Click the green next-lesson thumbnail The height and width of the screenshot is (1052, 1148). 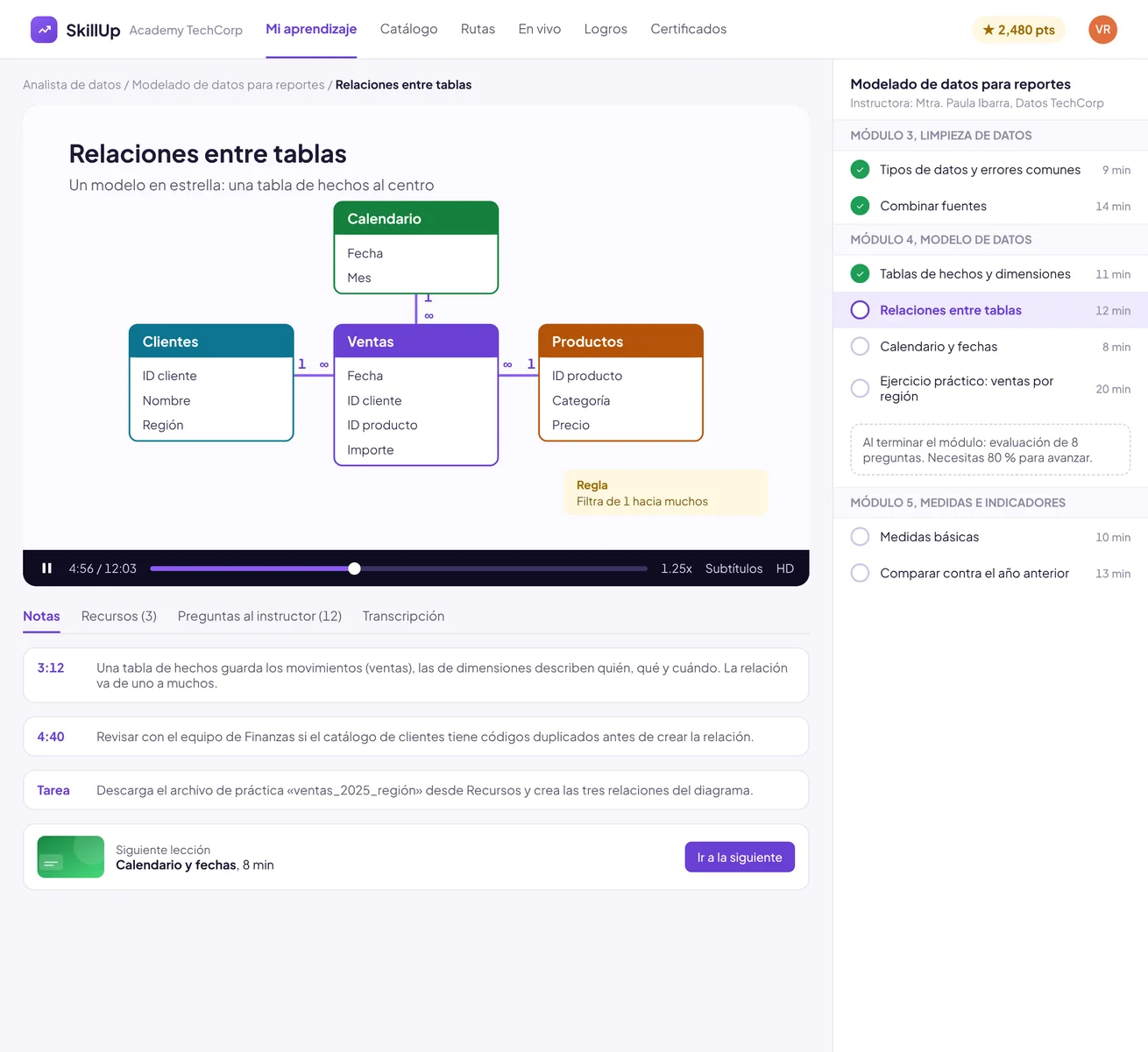tap(71, 857)
